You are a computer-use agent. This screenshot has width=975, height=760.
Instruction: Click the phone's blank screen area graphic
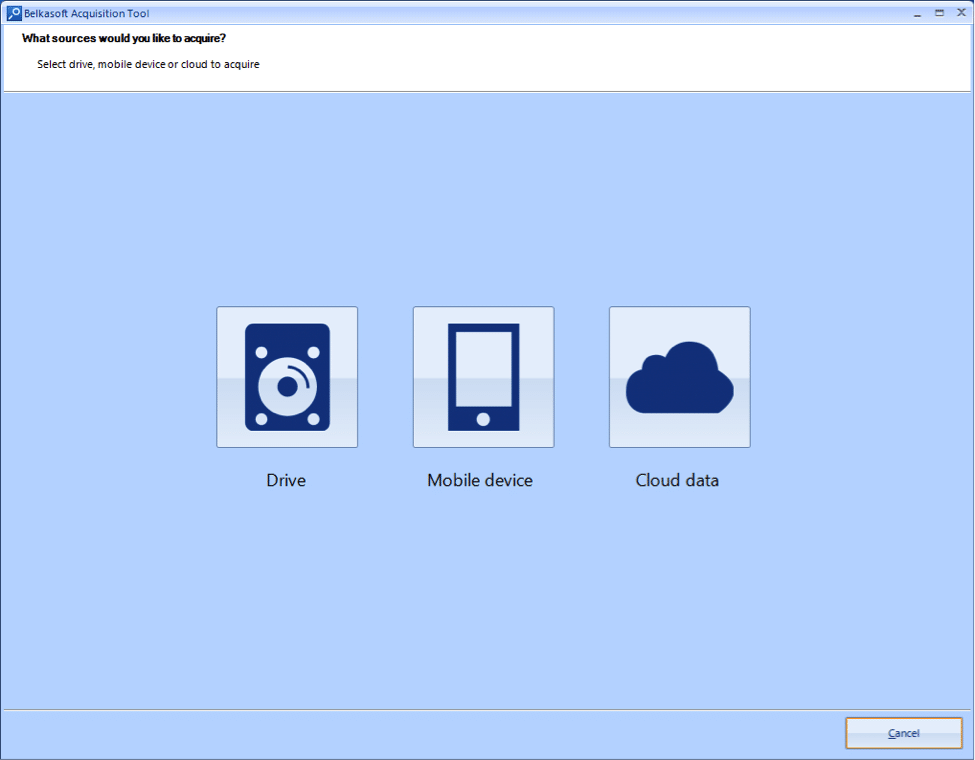tap(484, 368)
